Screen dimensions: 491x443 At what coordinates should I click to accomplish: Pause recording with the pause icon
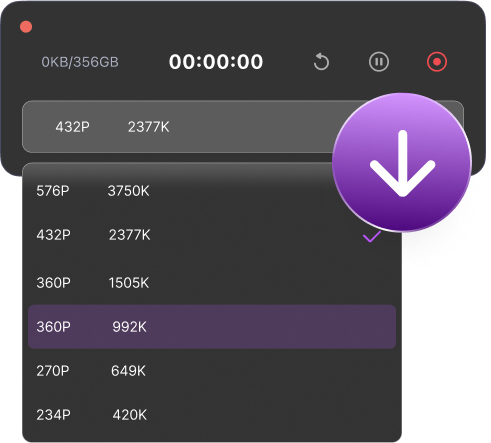click(379, 62)
